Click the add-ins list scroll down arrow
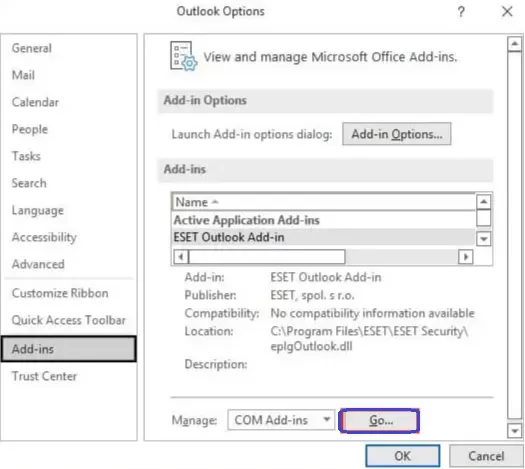 (x=483, y=239)
